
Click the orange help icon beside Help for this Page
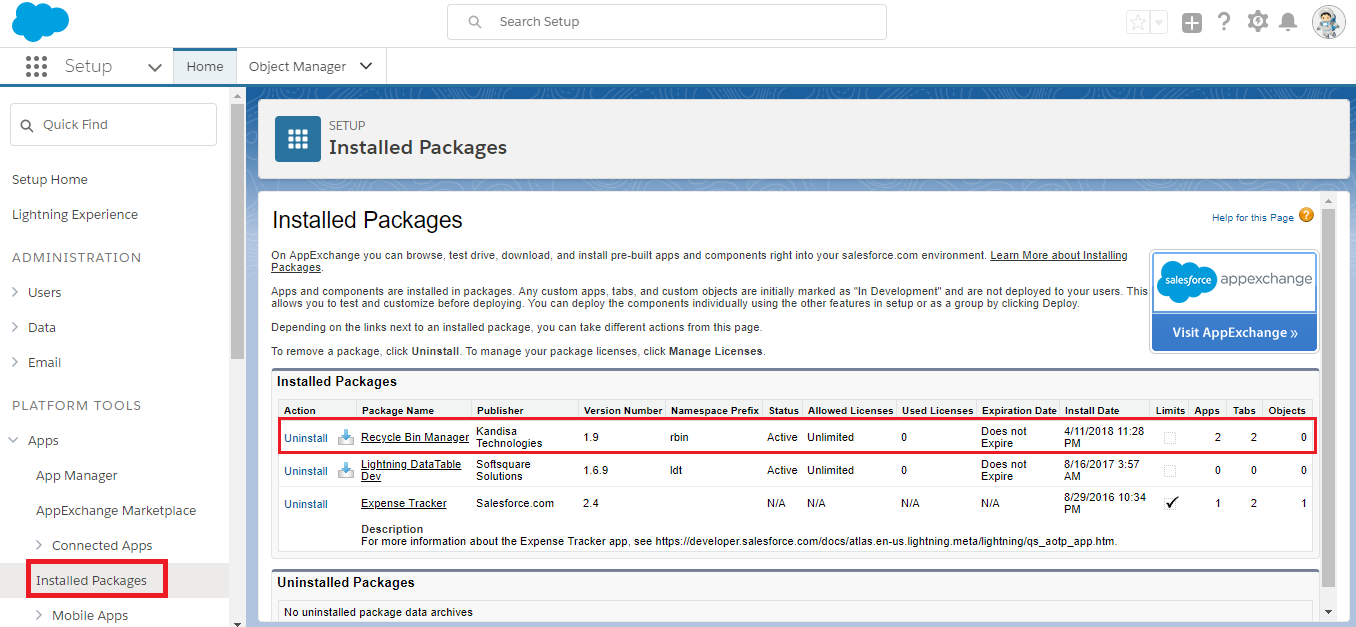(1306, 215)
